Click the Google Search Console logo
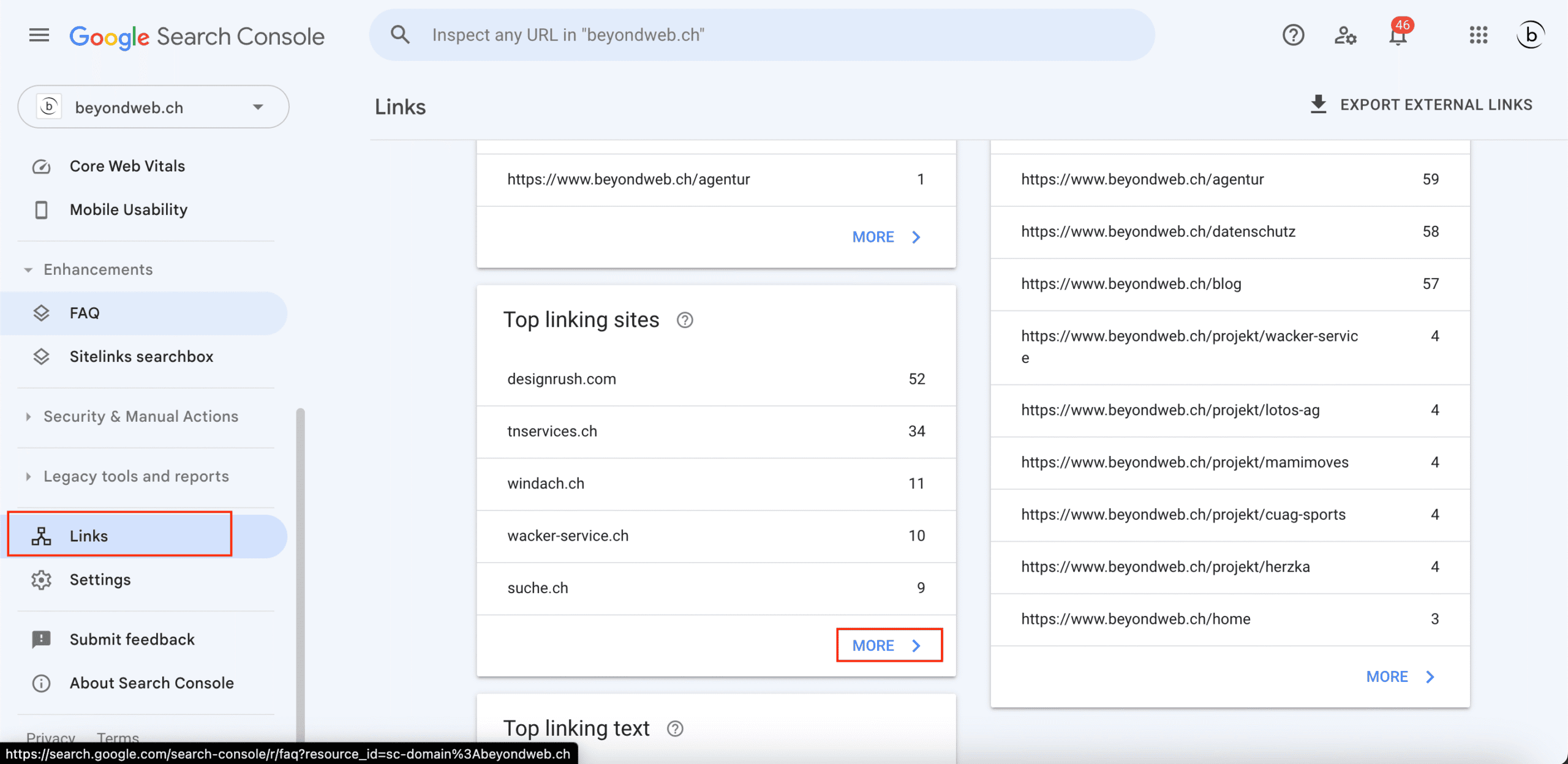Image resolution: width=1568 pixels, height=764 pixels. coord(197,37)
